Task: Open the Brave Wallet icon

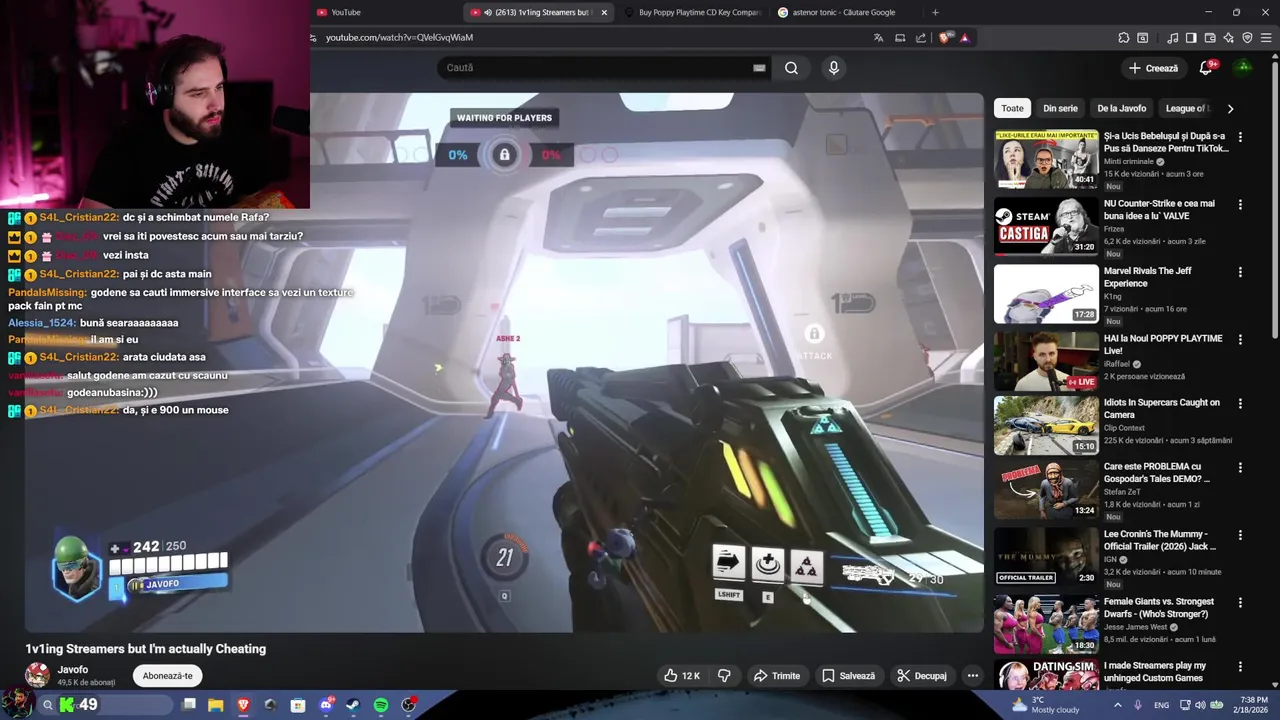Action: coord(1210,38)
